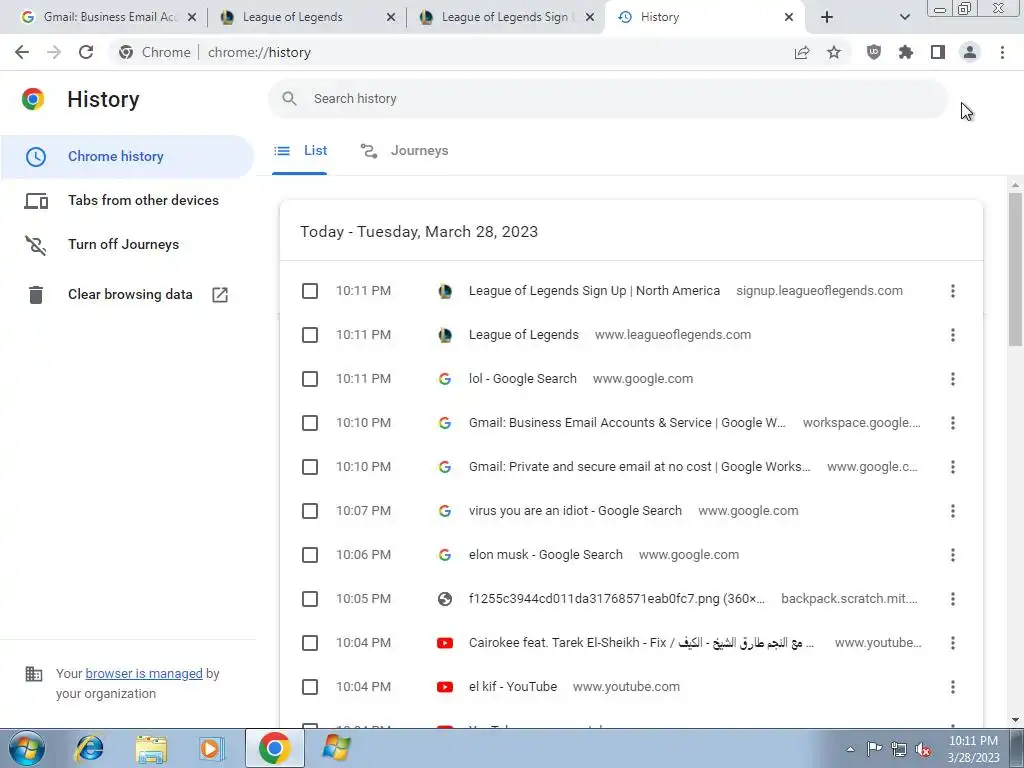
Task: Tick the Gmail: Business Email Accounts entry
Action: coord(310,423)
